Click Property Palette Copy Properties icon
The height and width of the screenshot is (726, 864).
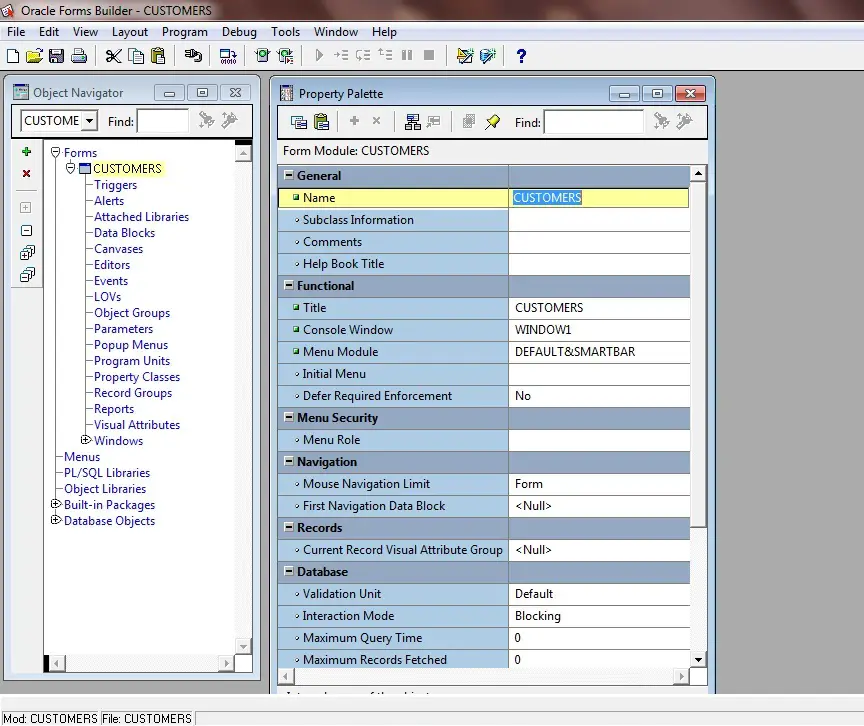[x=299, y=122]
